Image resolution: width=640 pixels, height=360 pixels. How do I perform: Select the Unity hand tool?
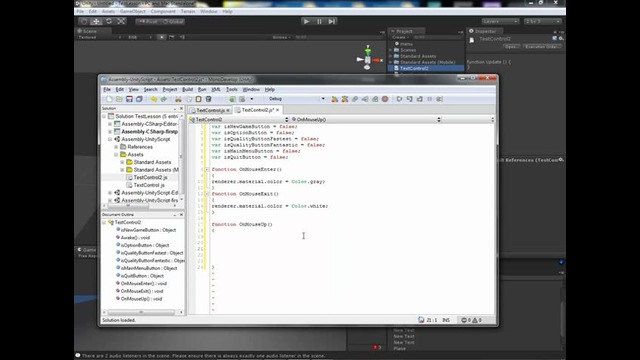pos(84,21)
